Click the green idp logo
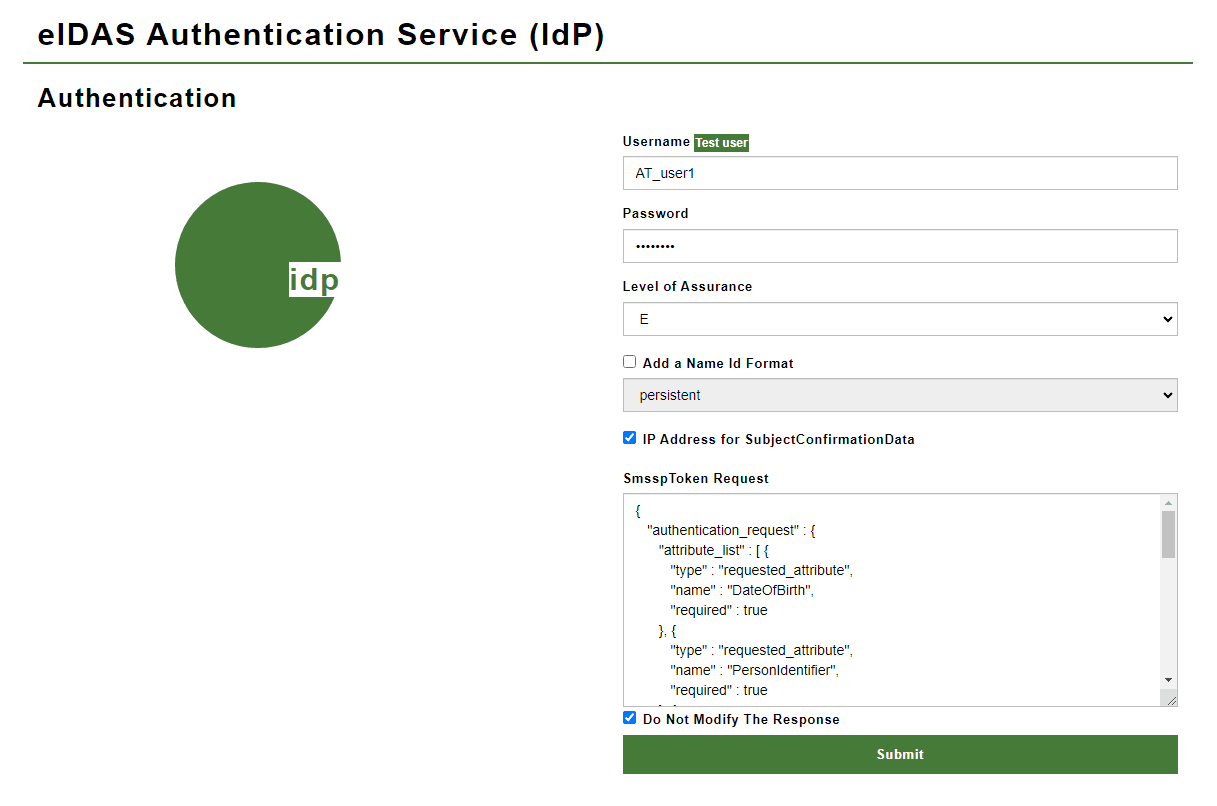This screenshot has height=806, width=1217. 258,265
